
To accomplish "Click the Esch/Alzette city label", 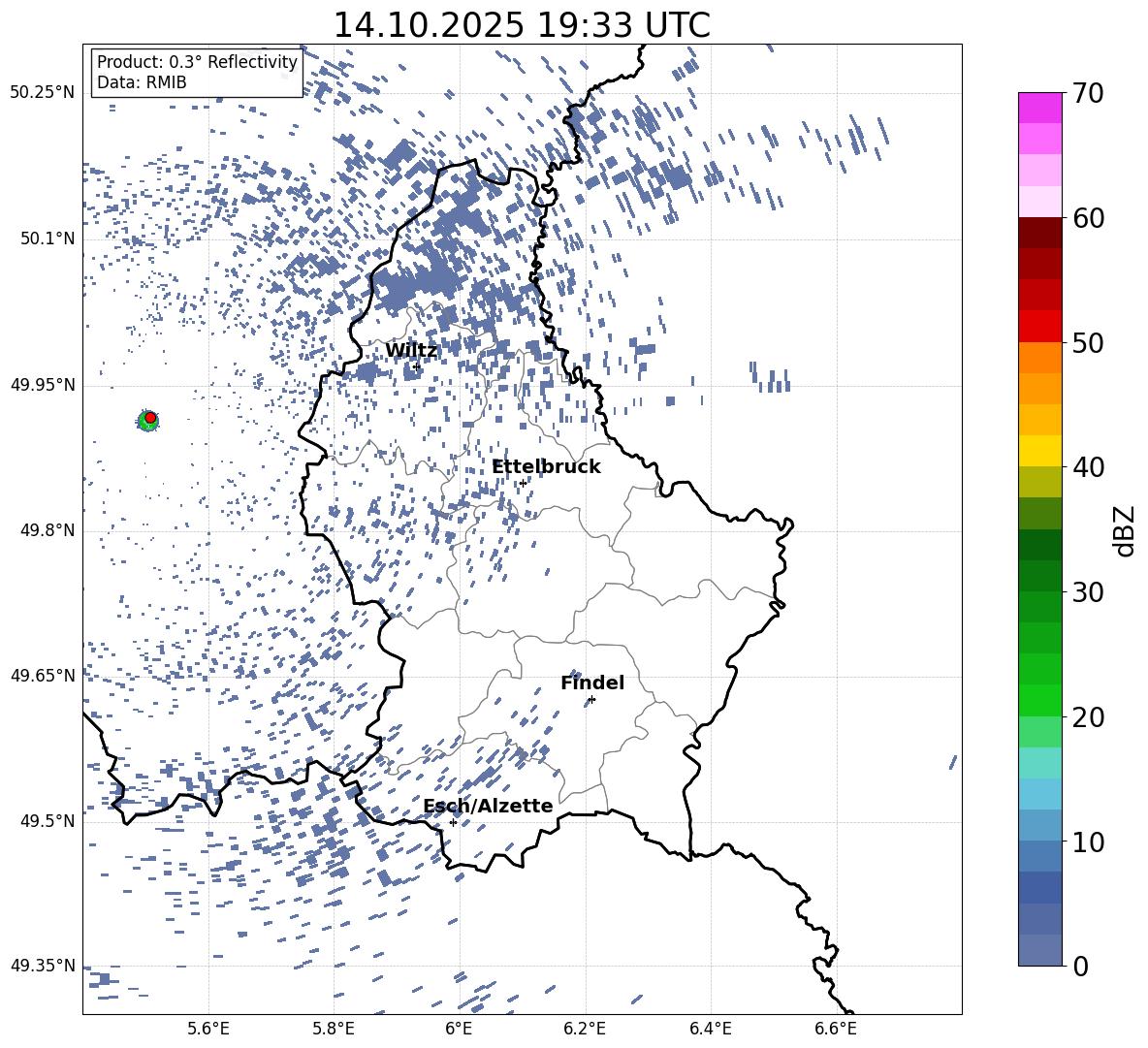I will coord(488,806).
